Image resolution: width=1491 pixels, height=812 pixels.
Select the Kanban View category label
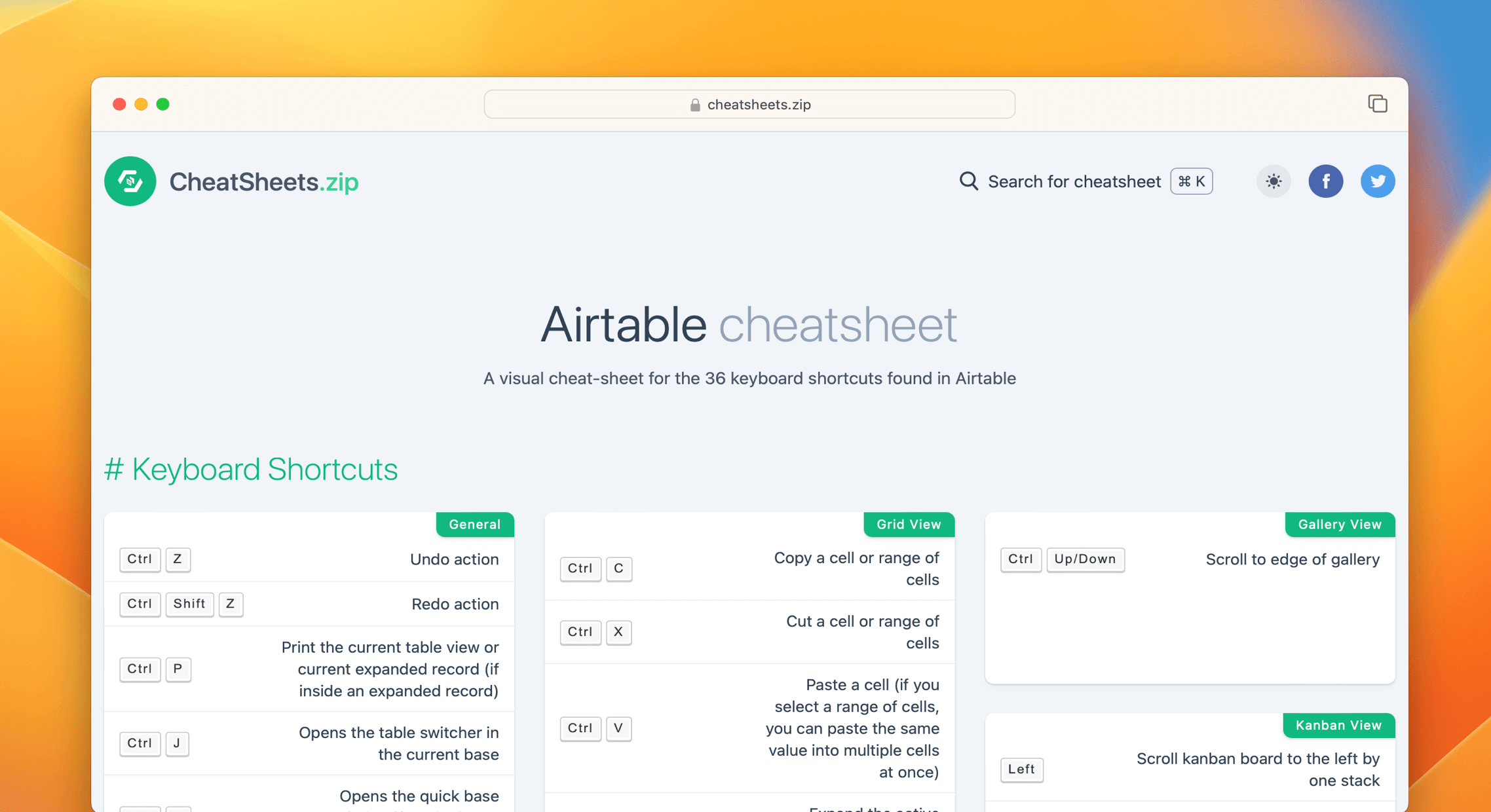(1338, 726)
